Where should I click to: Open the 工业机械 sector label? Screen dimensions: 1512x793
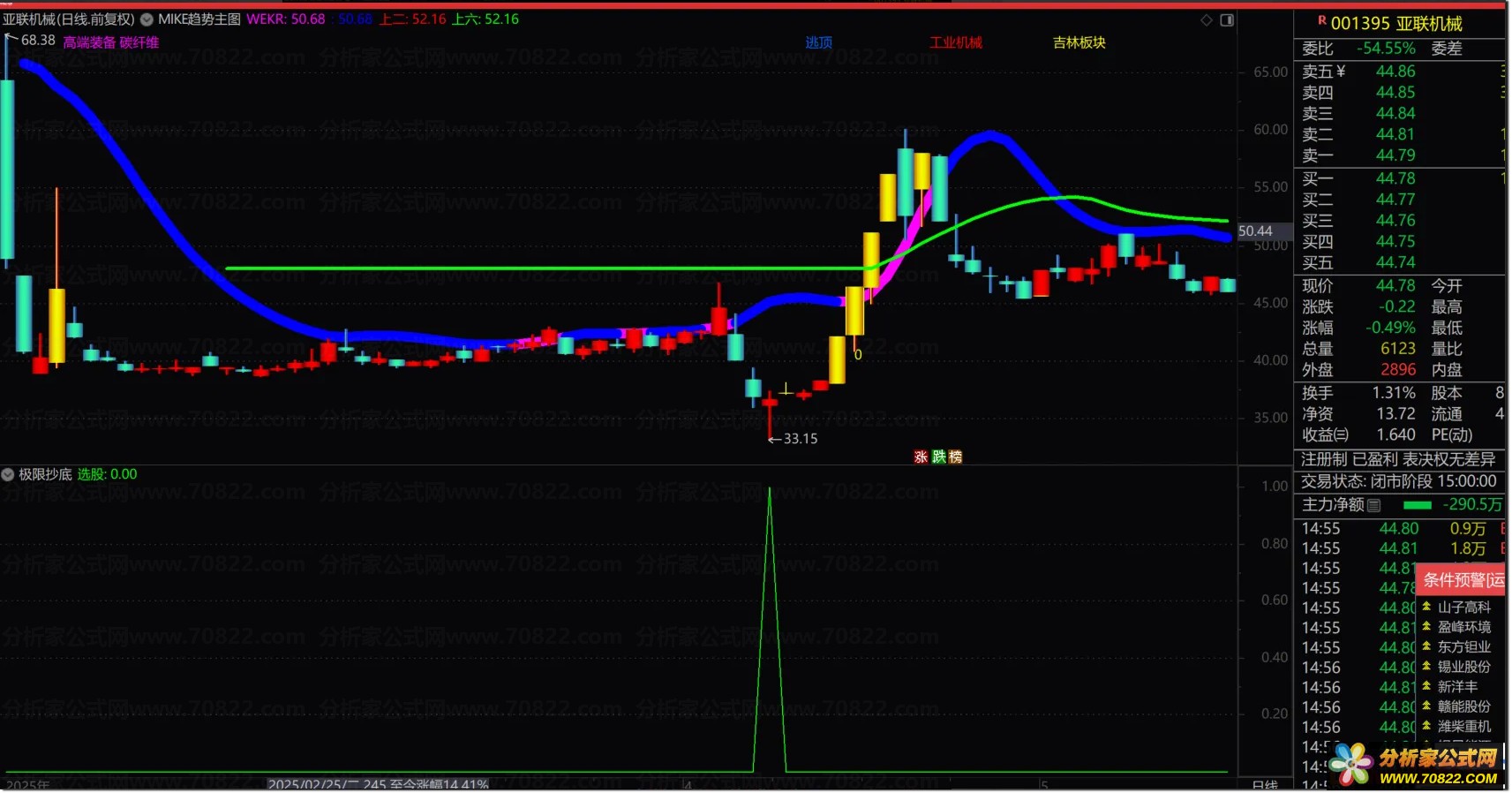tap(956, 42)
